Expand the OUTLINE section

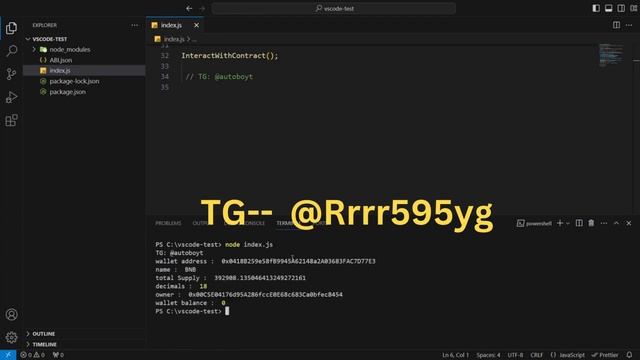(x=43, y=334)
